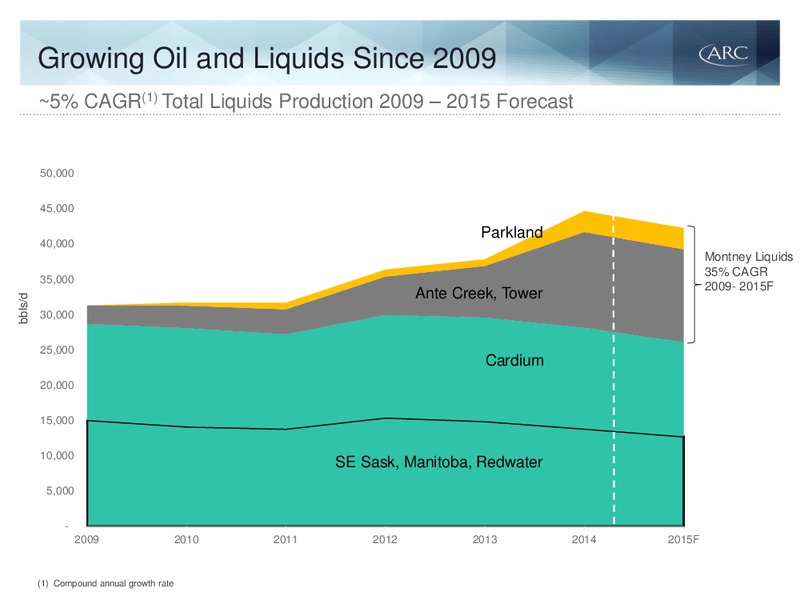Viewport: 800px width, 600px height.
Task: Click the 'Montney Liquids 35% CAGR' annotation
Action: tap(748, 271)
